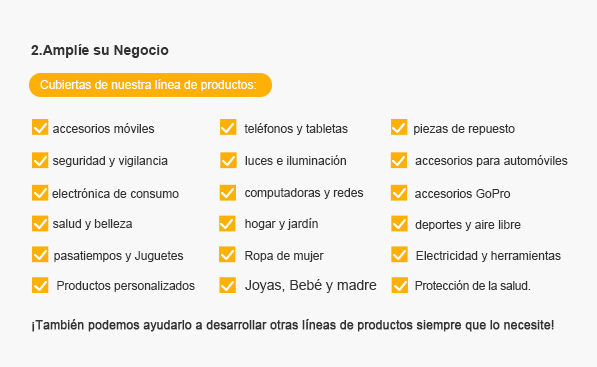Image resolution: width=597 pixels, height=367 pixels.
Task: Toggle the deportes y aire libre checkbox
Action: (x=399, y=224)
